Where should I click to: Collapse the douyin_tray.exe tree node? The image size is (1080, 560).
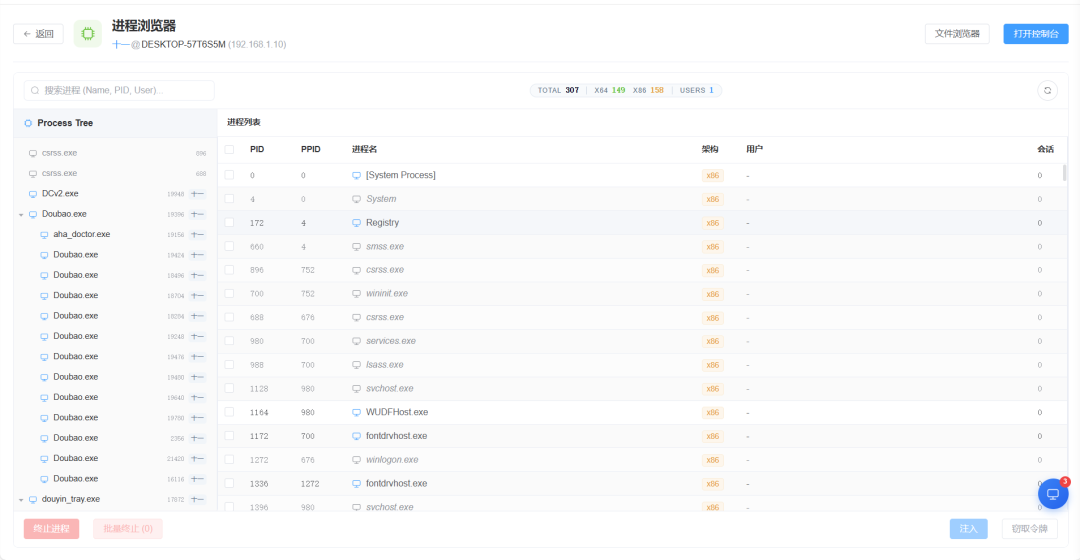pyautogui.click(x=21, y=500)
